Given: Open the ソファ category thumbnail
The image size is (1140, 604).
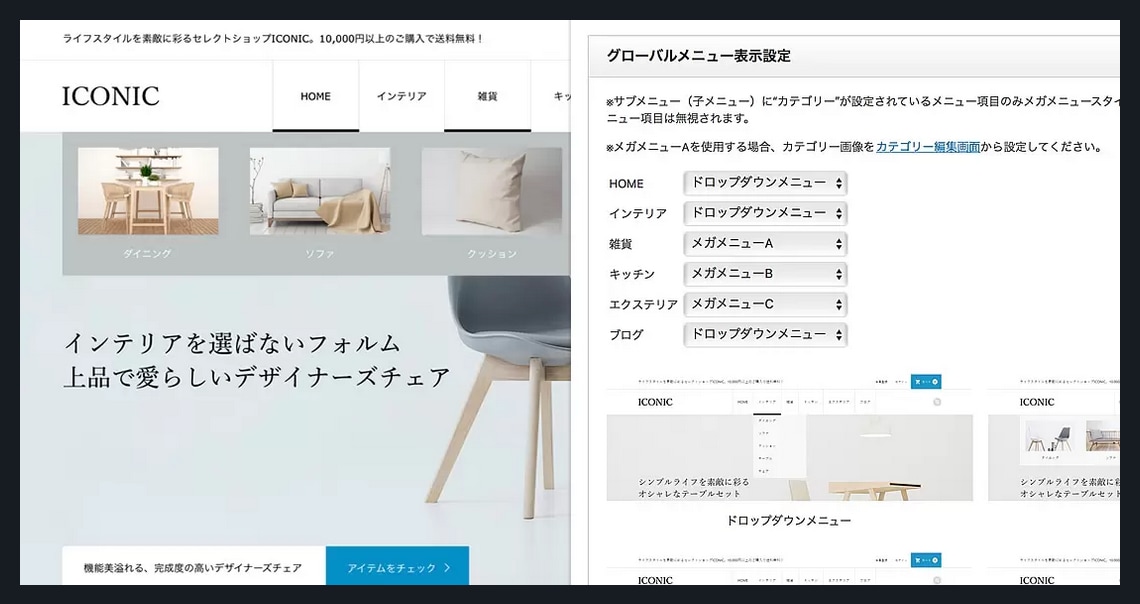Looking at the screenshot, I should [x=320, y=191].
